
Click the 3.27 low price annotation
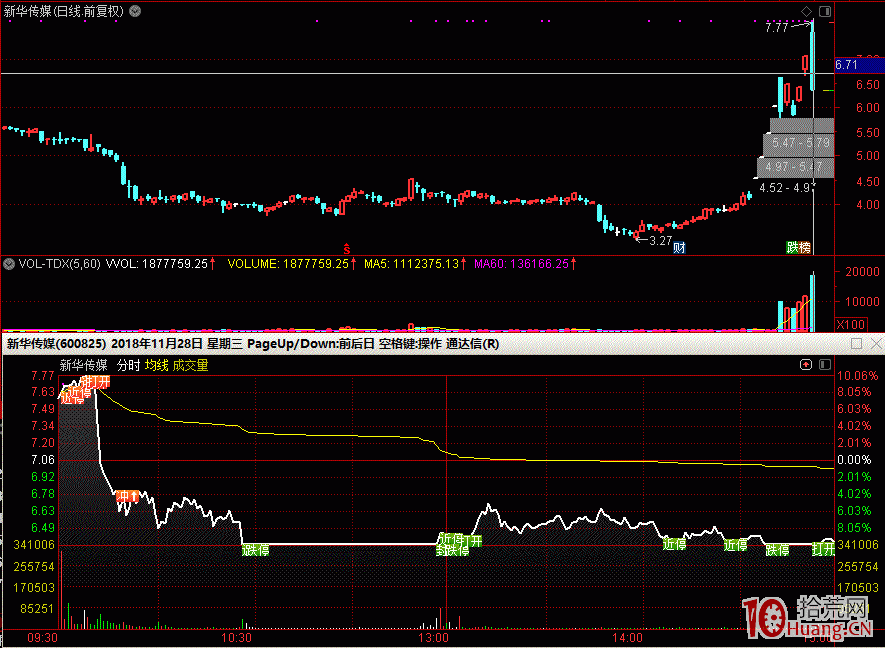(660, 240)
